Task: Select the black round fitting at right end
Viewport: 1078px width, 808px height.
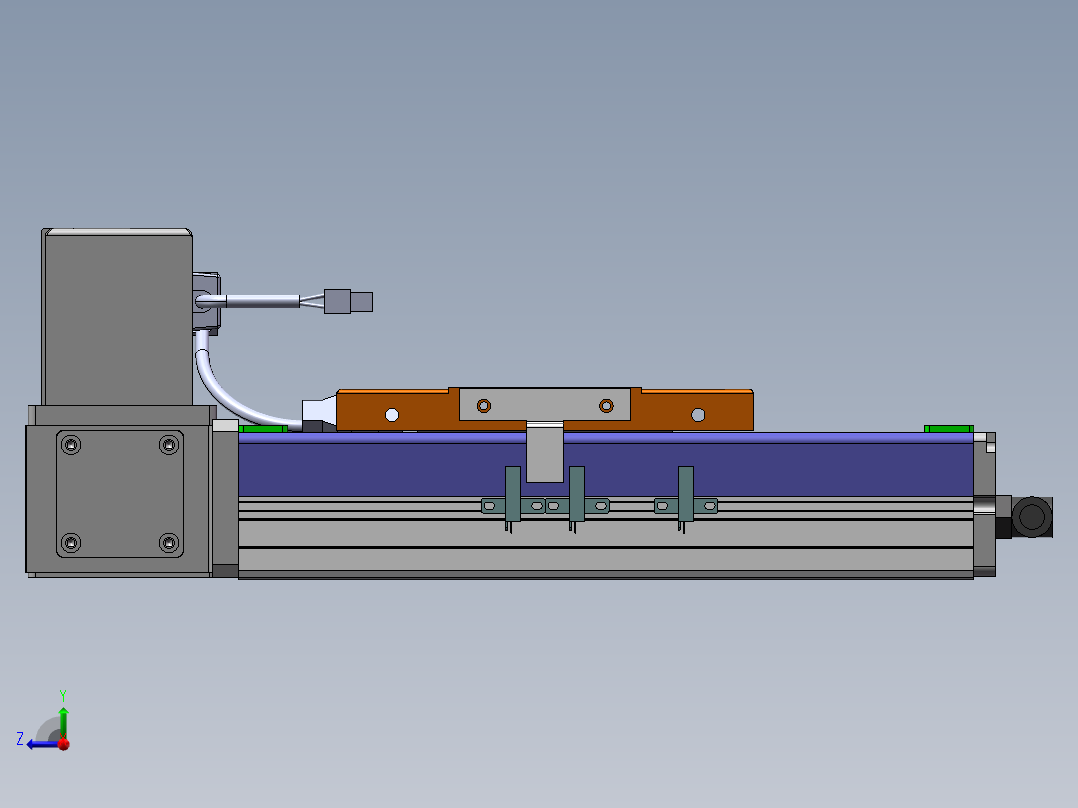Action: [1031, 517]
